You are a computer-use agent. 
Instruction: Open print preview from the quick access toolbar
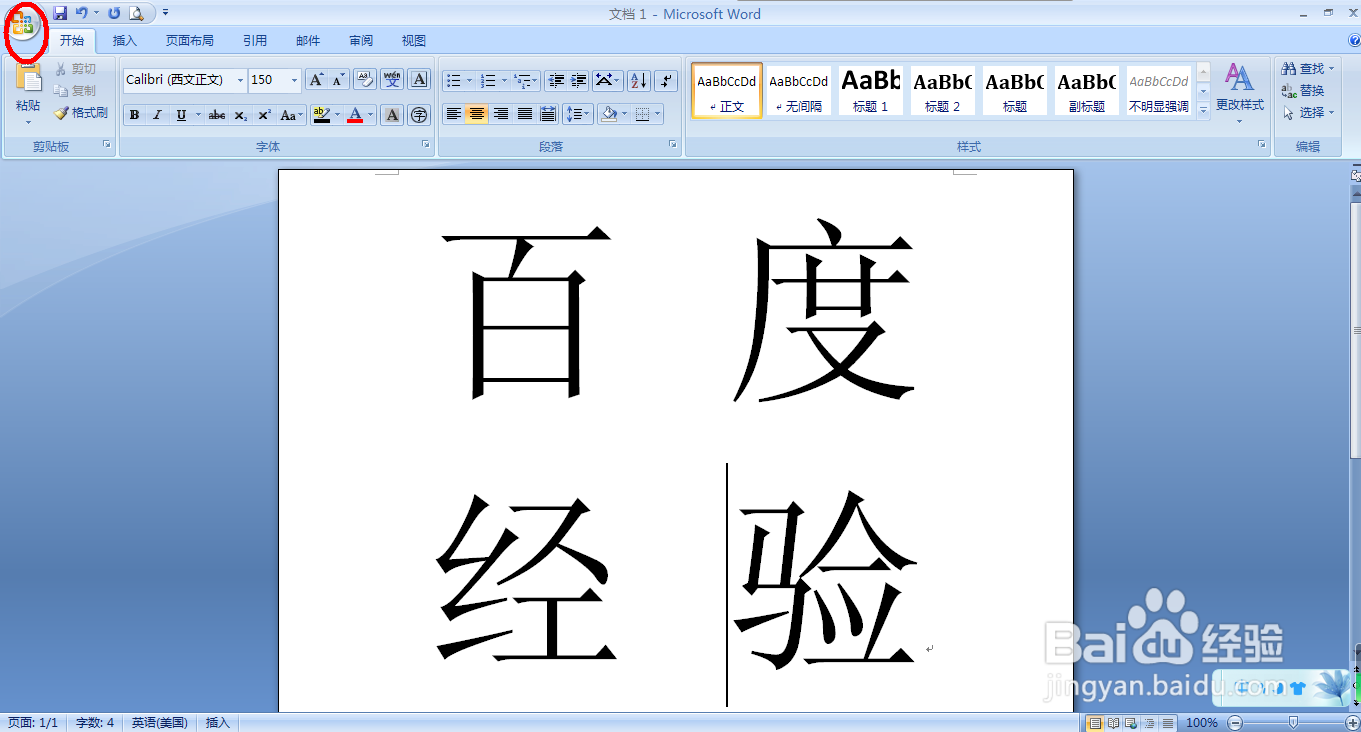[136, 13]
